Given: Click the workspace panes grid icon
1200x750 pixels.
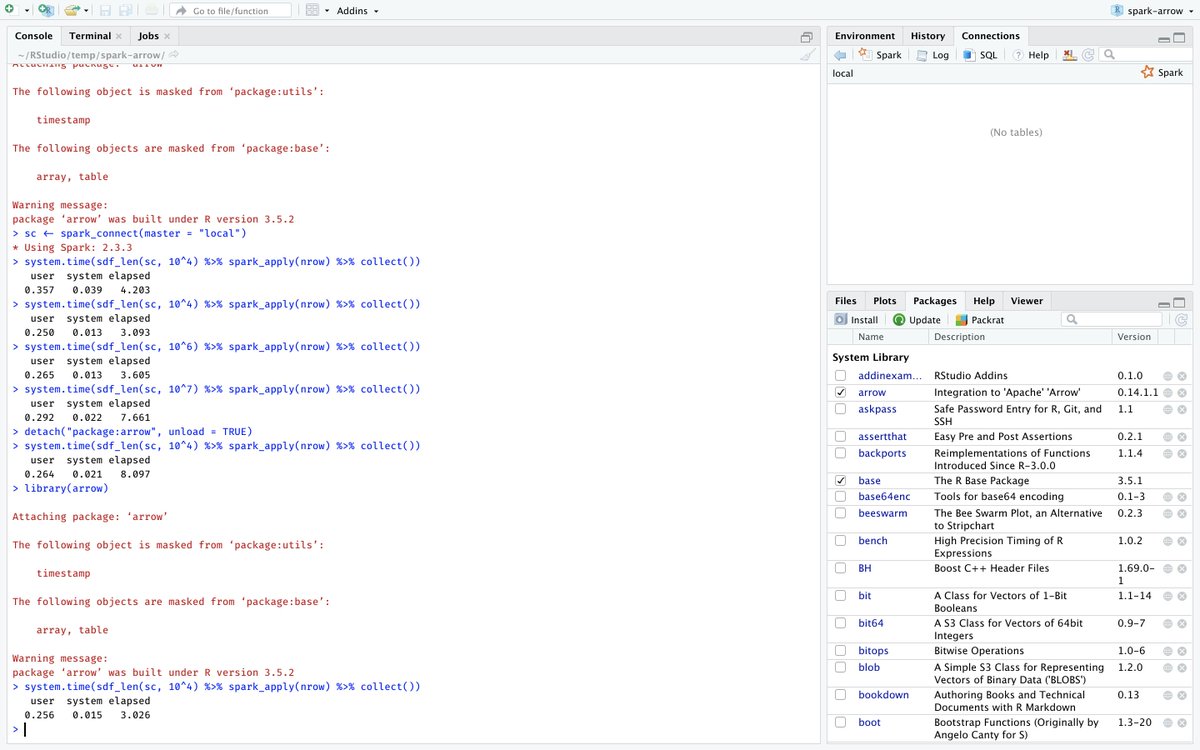Looking at the screenshot, I should pyautogui.click(x=312, y=10).
